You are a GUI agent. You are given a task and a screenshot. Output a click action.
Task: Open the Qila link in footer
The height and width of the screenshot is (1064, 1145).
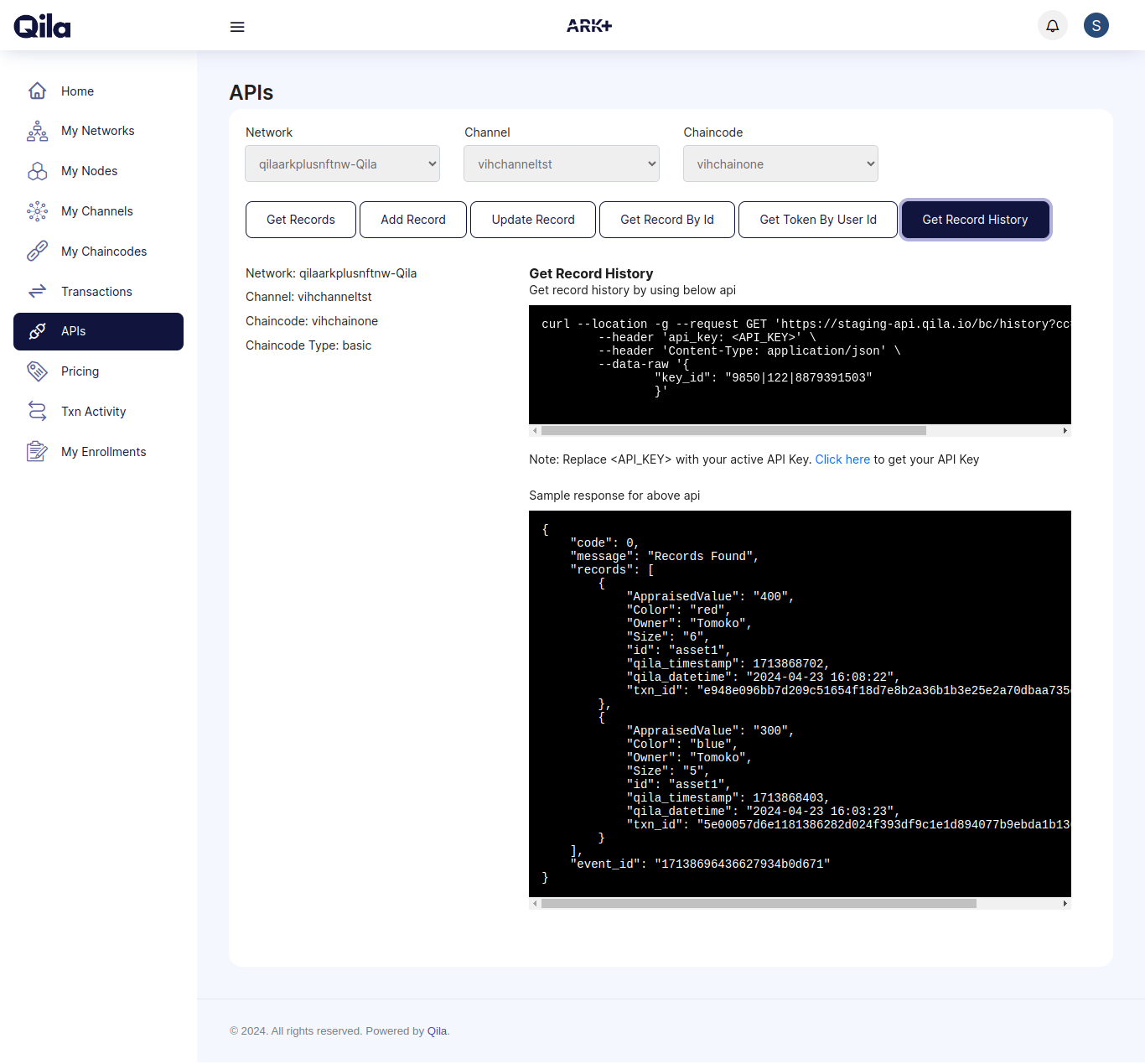(437, 1031)
